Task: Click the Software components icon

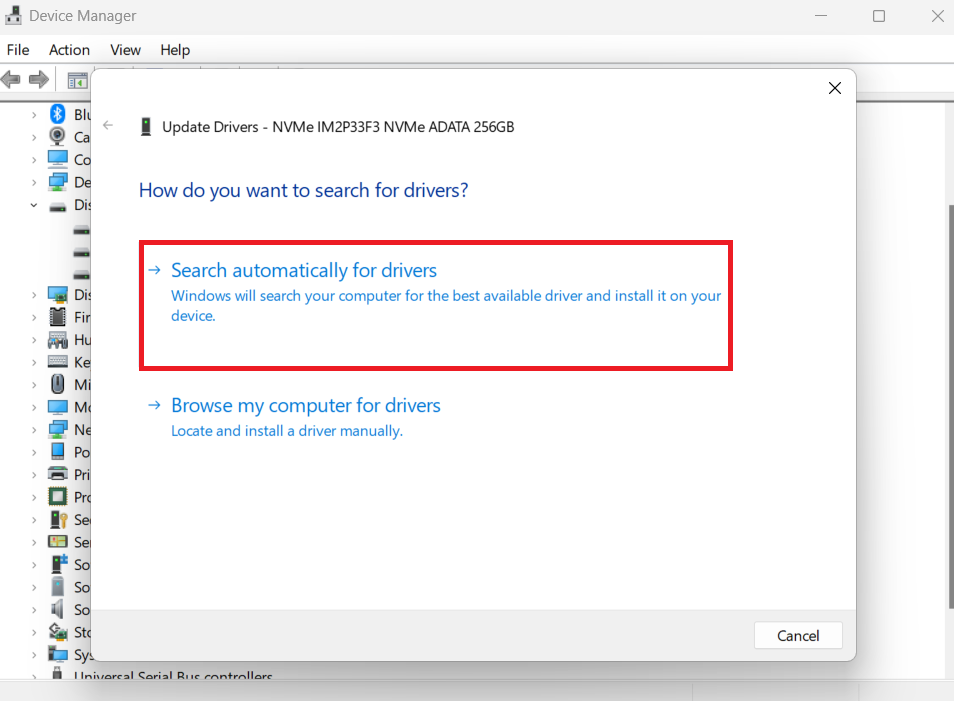Action: (x=59, y=564)
